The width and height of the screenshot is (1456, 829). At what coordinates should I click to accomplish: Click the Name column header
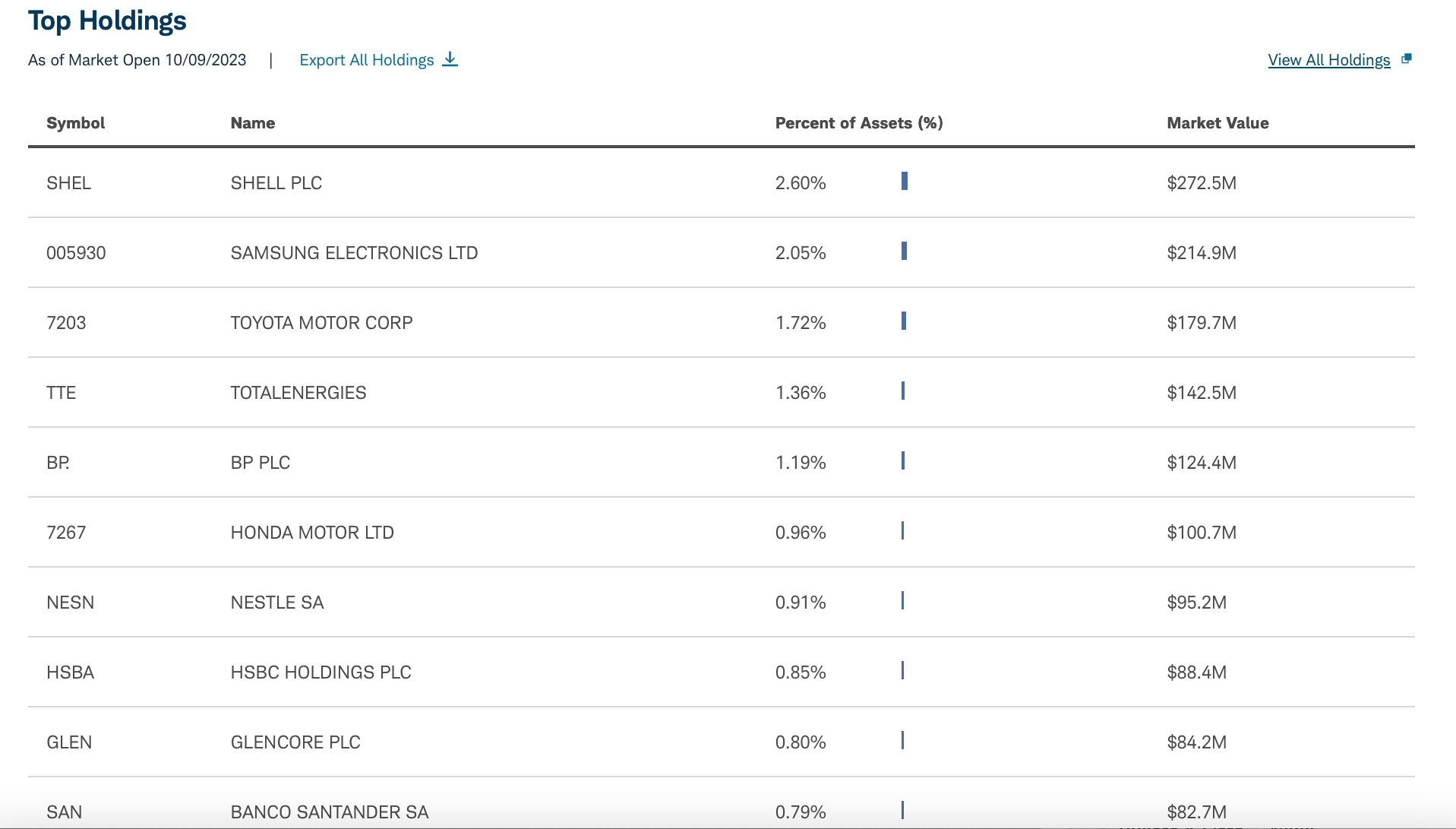[252, 123]
